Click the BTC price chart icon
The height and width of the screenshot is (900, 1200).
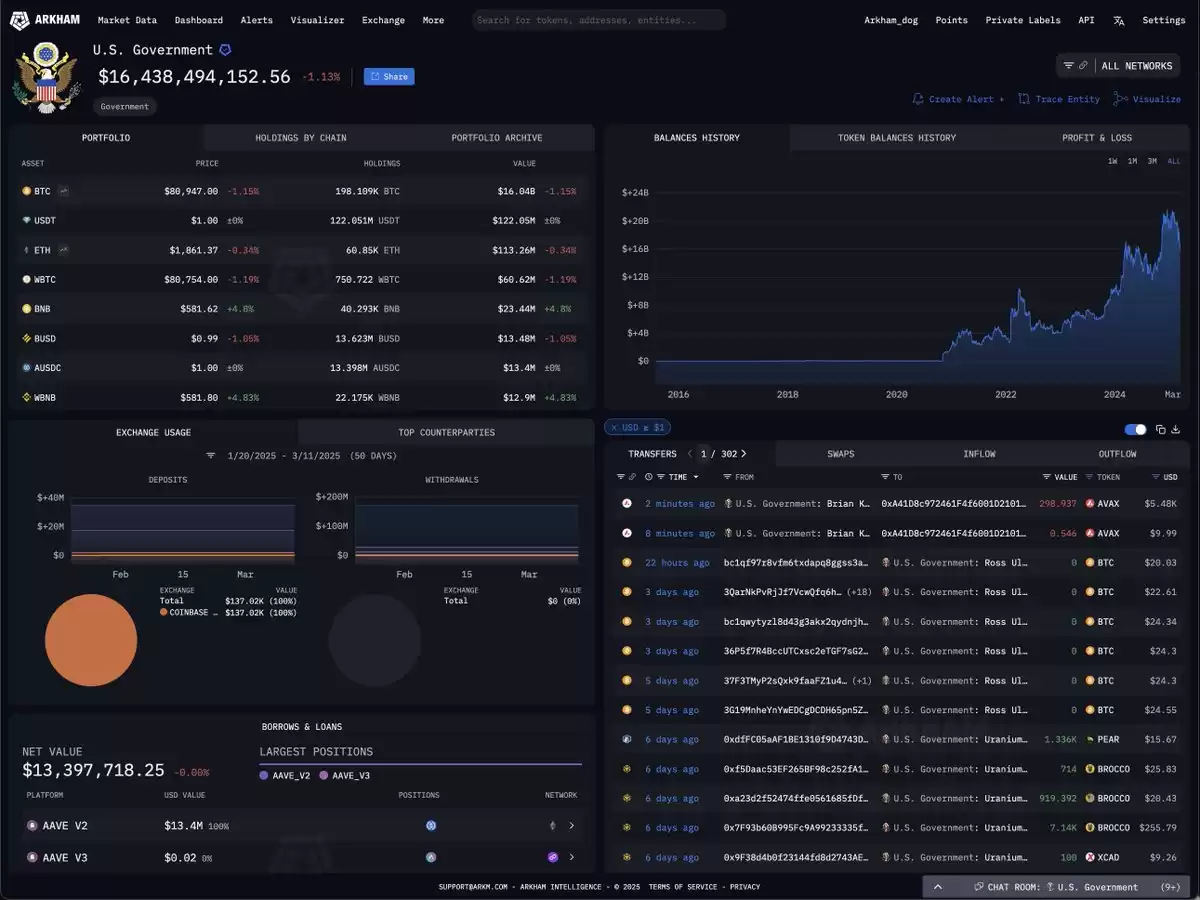[64, 190]
